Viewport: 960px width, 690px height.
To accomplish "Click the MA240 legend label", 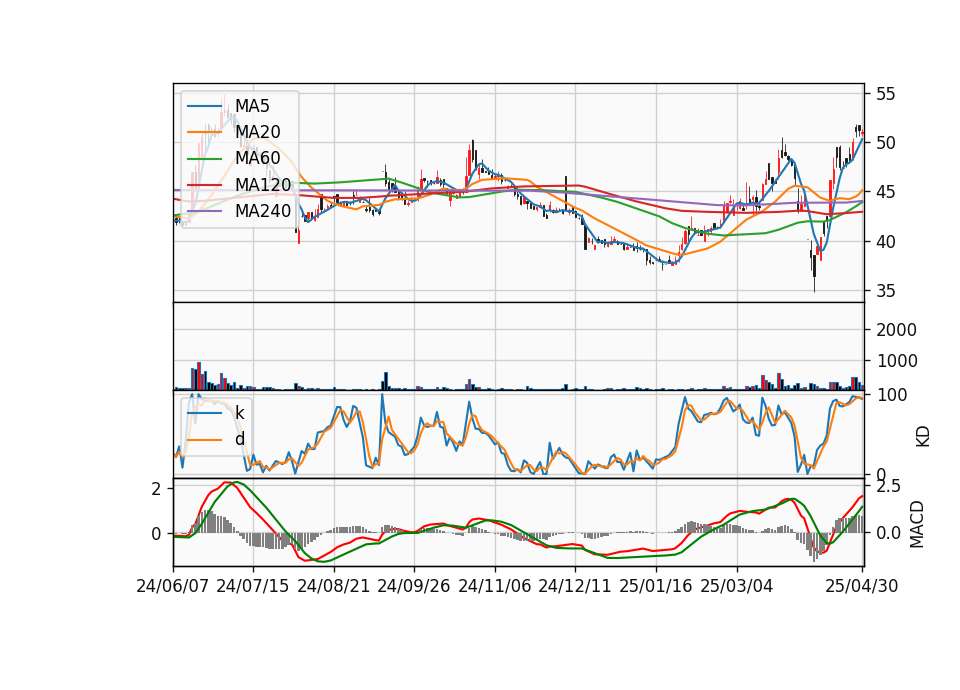I will point(263,211).
